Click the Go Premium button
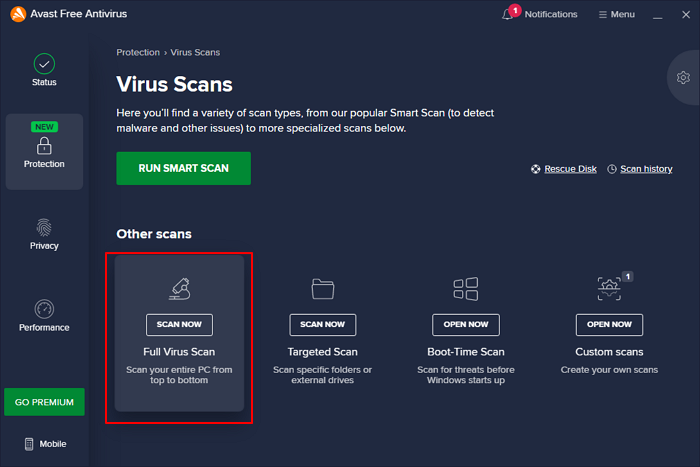Image resolution: width=700 pixels, height=467 pixels. [44, 402]
